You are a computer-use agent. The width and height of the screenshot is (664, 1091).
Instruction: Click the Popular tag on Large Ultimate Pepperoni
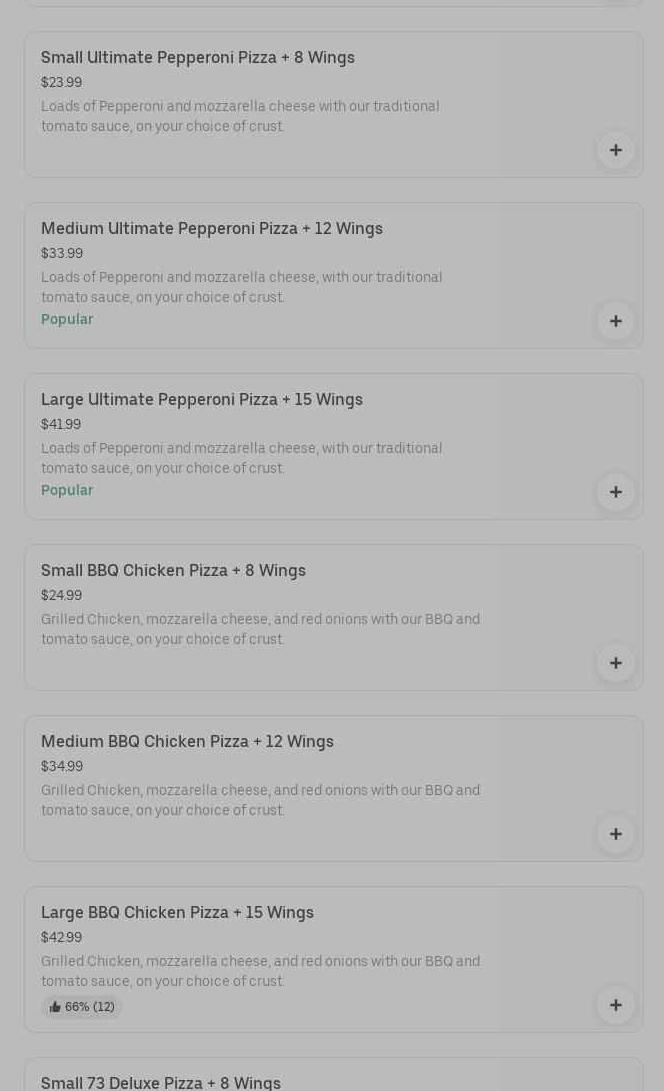click(x=67, y=490)
